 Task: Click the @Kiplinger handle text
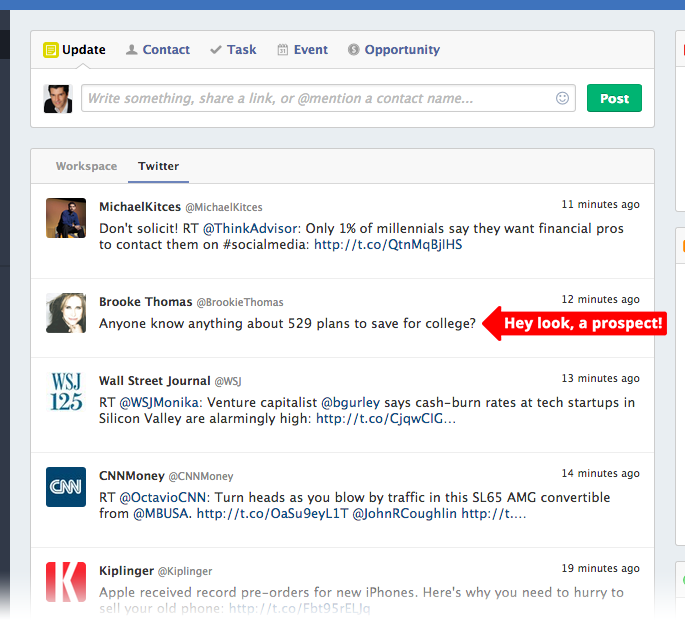(x=185, y=572)
